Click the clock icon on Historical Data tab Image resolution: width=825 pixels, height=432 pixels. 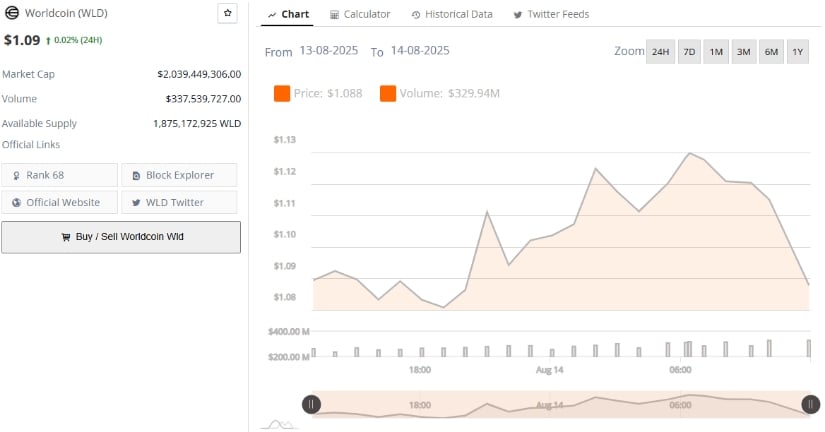(x=416, y=15)
